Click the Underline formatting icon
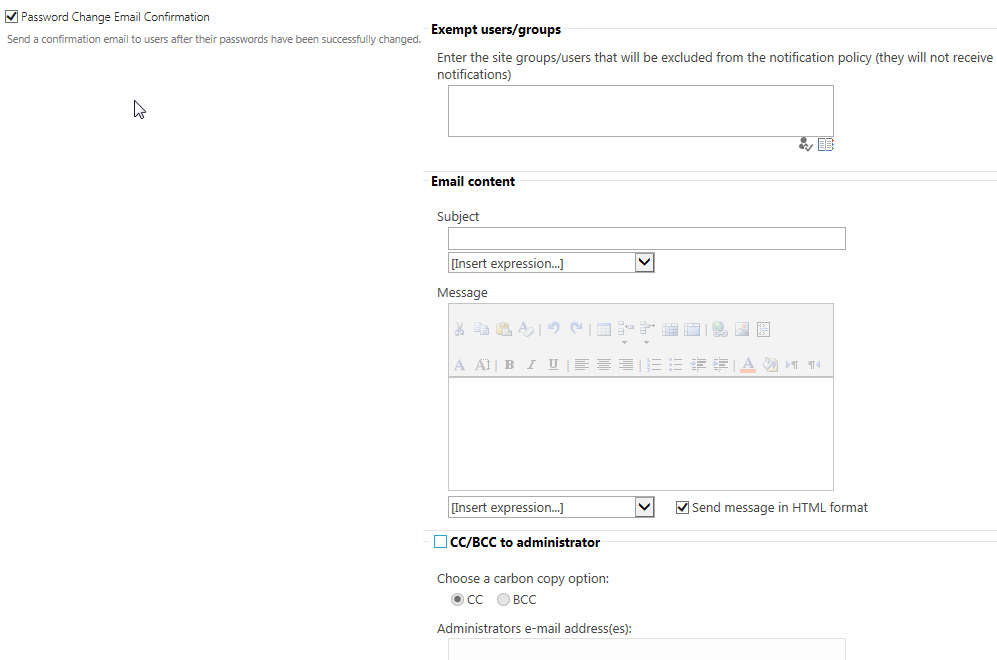This screenshot has height=660, width=997. pos(553,365)
